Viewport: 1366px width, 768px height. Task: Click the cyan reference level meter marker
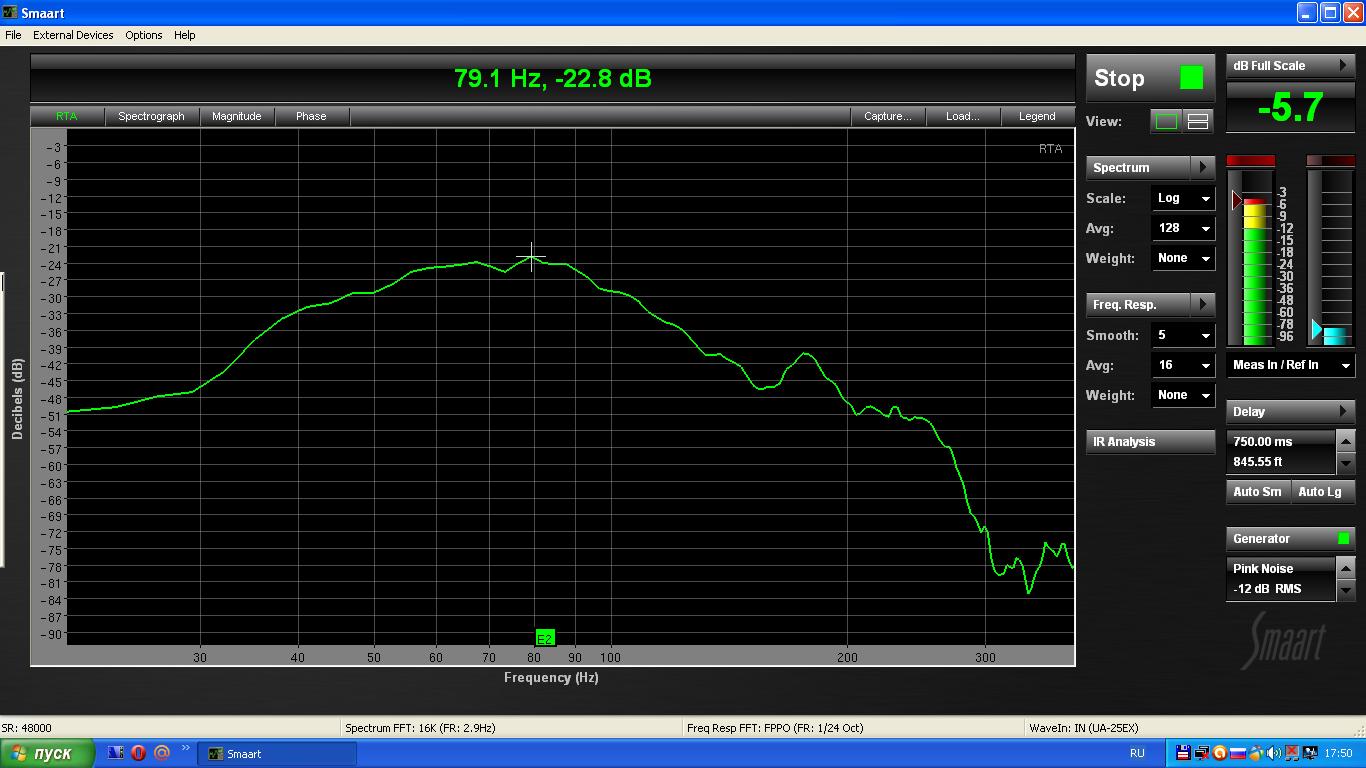[1317, 329]
